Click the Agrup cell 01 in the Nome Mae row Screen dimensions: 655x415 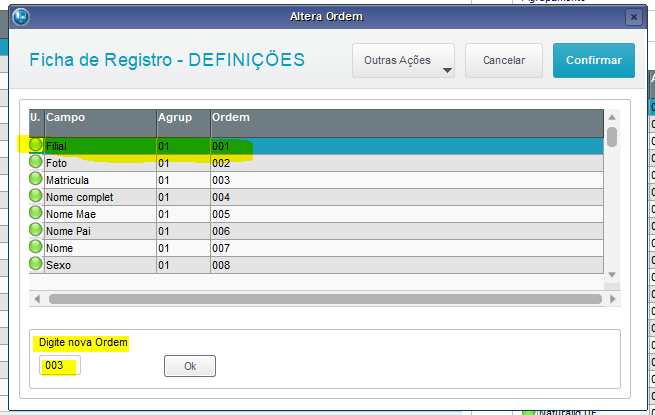click(183, 214)
